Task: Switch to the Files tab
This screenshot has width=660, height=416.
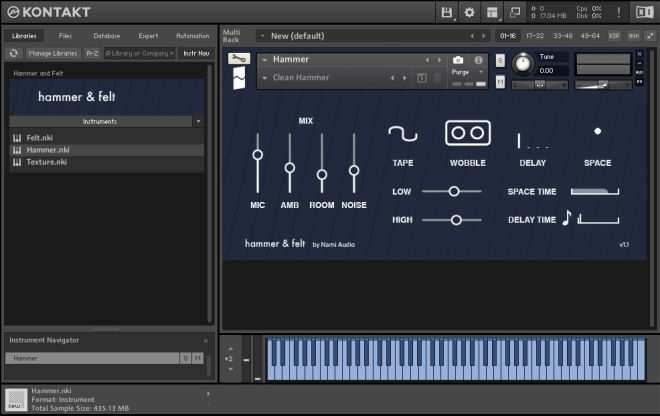Action: (x=65, y=36)
